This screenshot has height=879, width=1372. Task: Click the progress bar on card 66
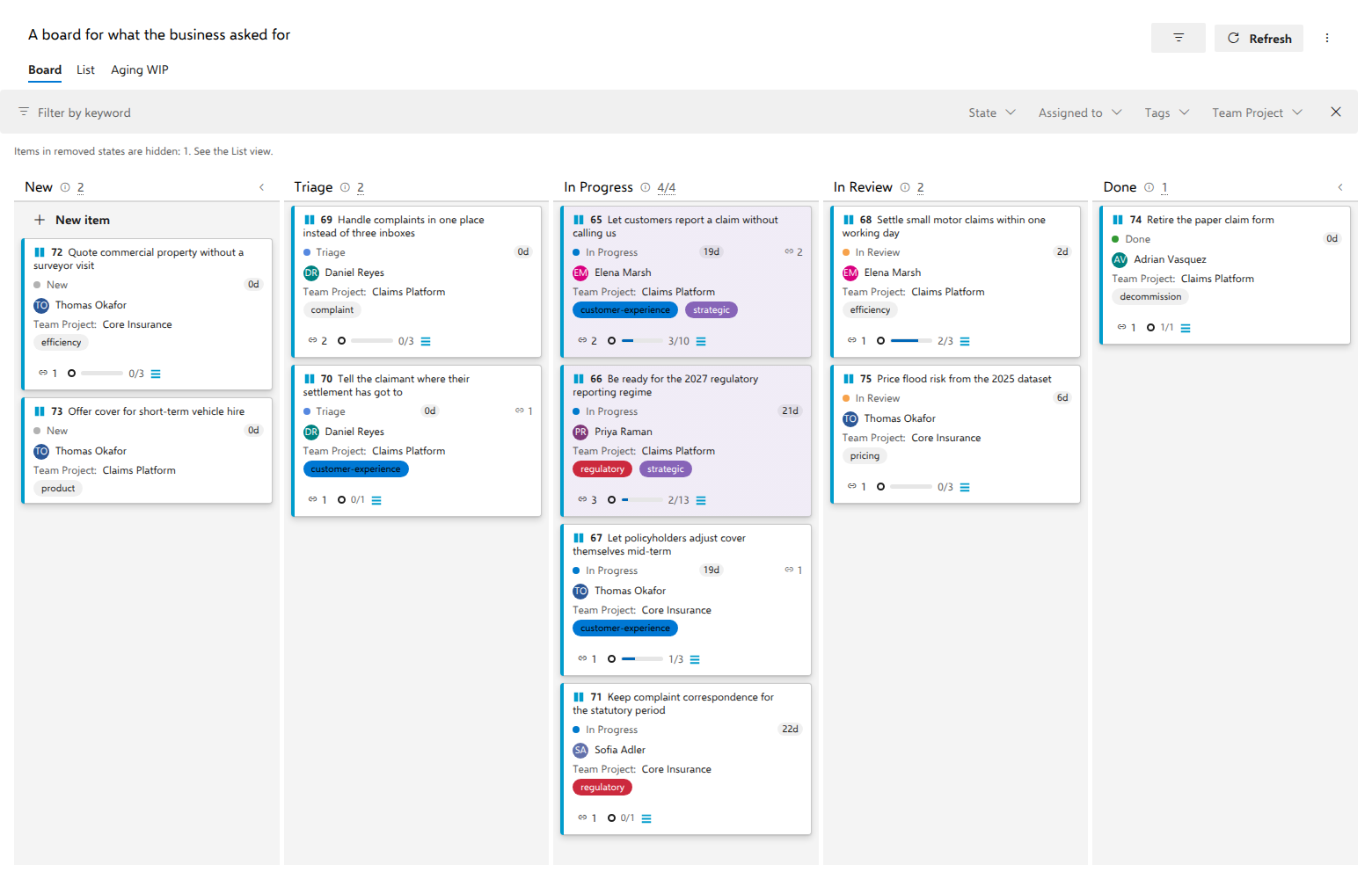point(642,500)
